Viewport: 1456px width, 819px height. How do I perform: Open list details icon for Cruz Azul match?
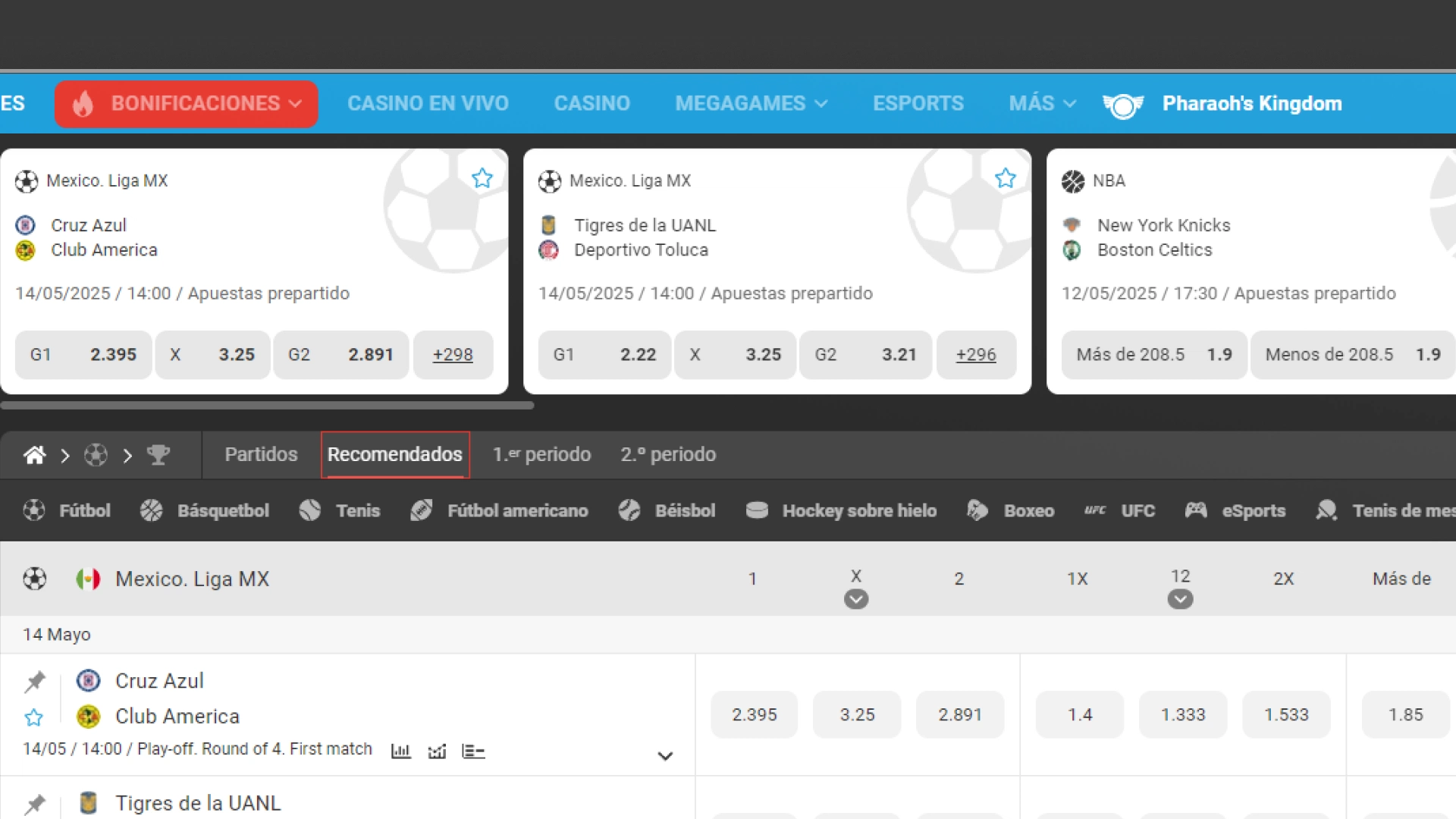click(473, 752)
